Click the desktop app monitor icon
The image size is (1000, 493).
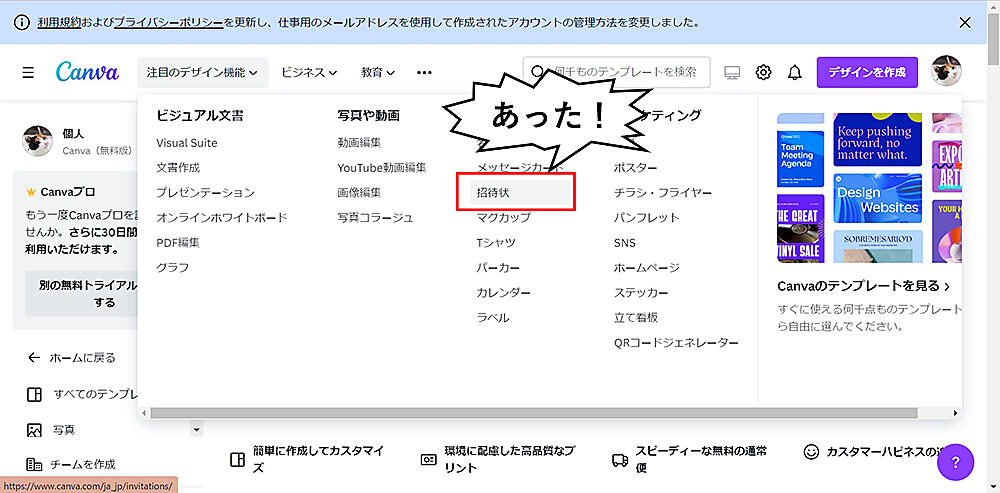click(732, 72)
